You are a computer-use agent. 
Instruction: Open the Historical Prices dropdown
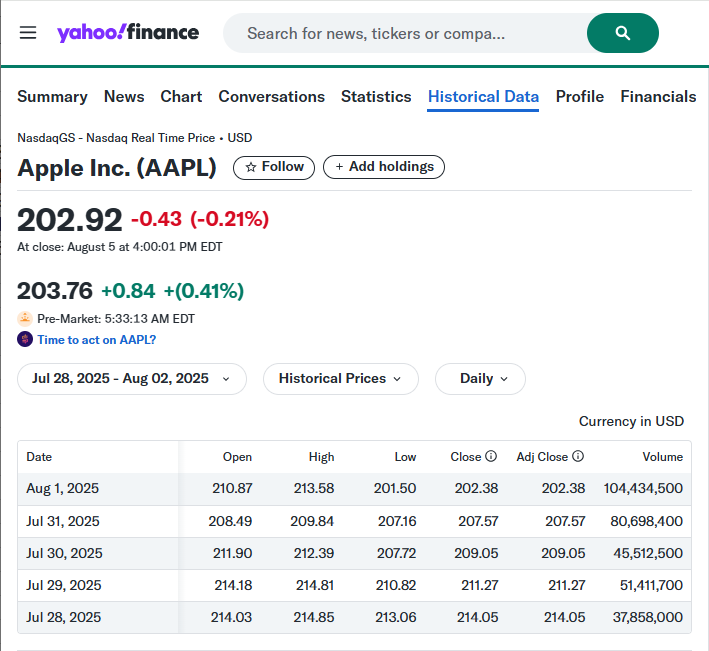point(340,379)
